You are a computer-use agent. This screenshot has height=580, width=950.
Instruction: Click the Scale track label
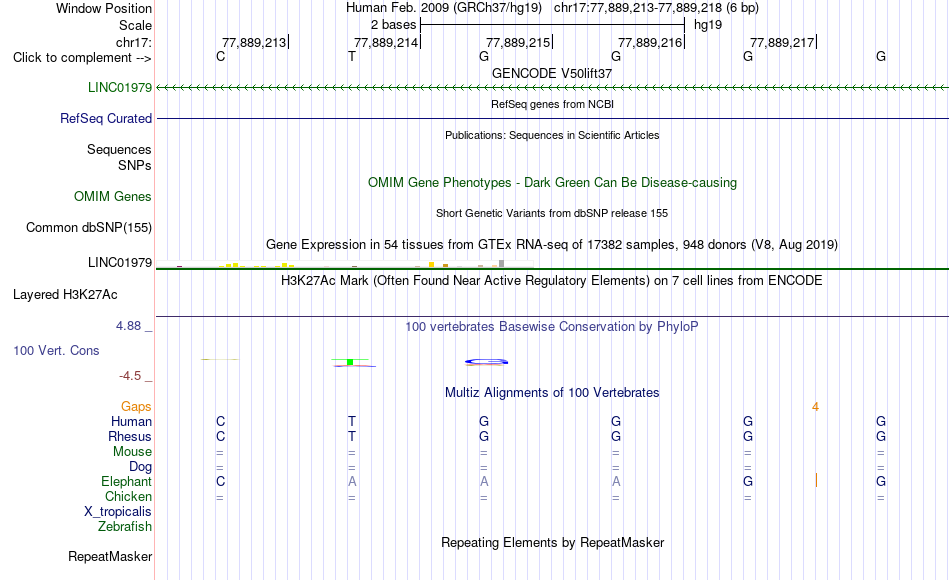coord(135,25)
